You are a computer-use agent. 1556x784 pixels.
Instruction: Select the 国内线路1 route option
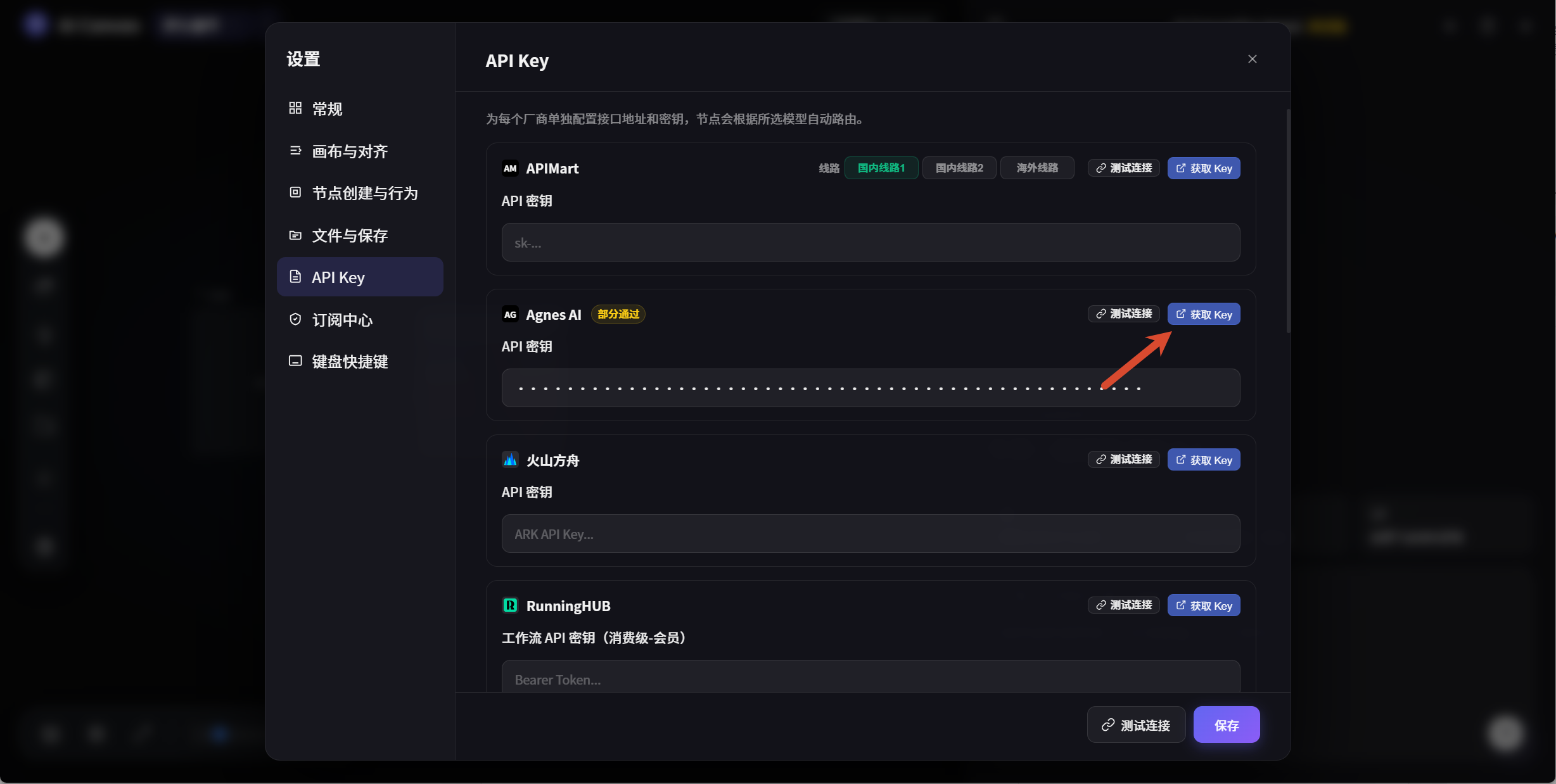[881, 168]
